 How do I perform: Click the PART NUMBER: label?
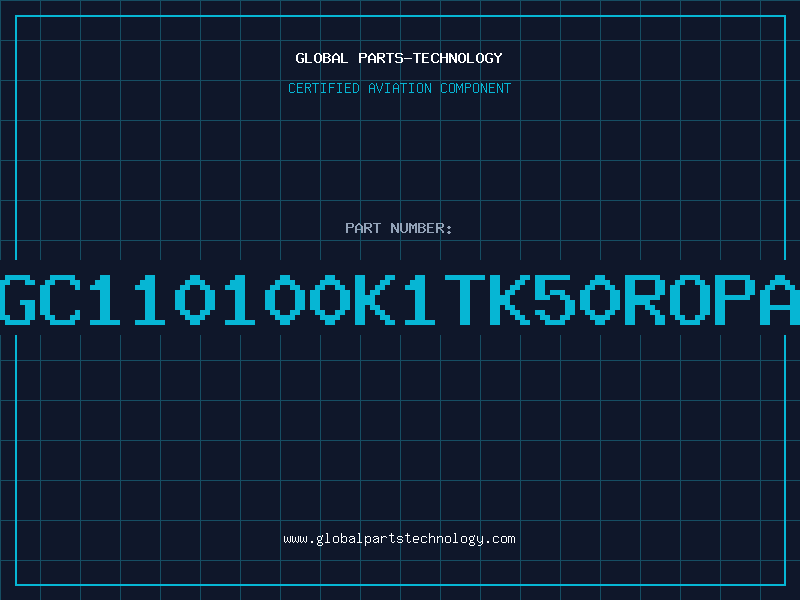[x=399, y=228]
